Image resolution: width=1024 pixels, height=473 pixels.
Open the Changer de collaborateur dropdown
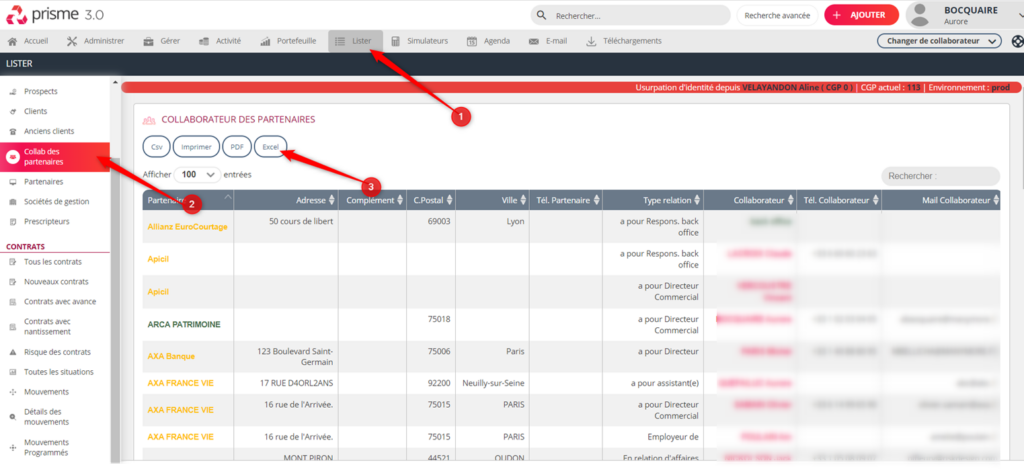[938, 41]
